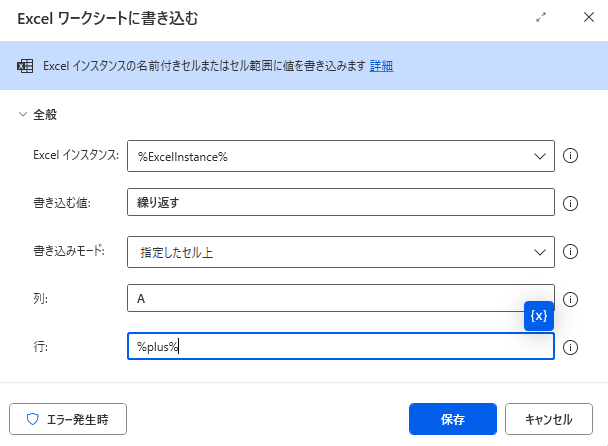Show info for the Excel インスタンス field

coord(570,156)
